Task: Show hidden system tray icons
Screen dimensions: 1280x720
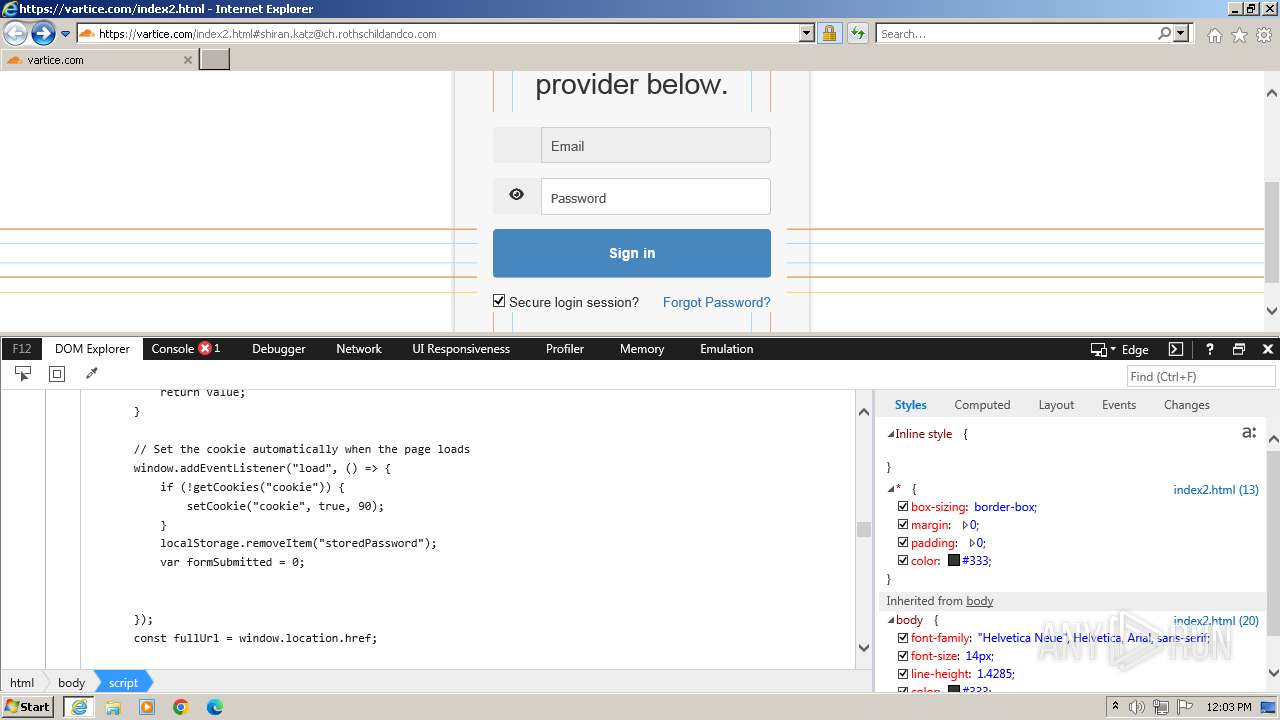Action: coord(1115,707)
